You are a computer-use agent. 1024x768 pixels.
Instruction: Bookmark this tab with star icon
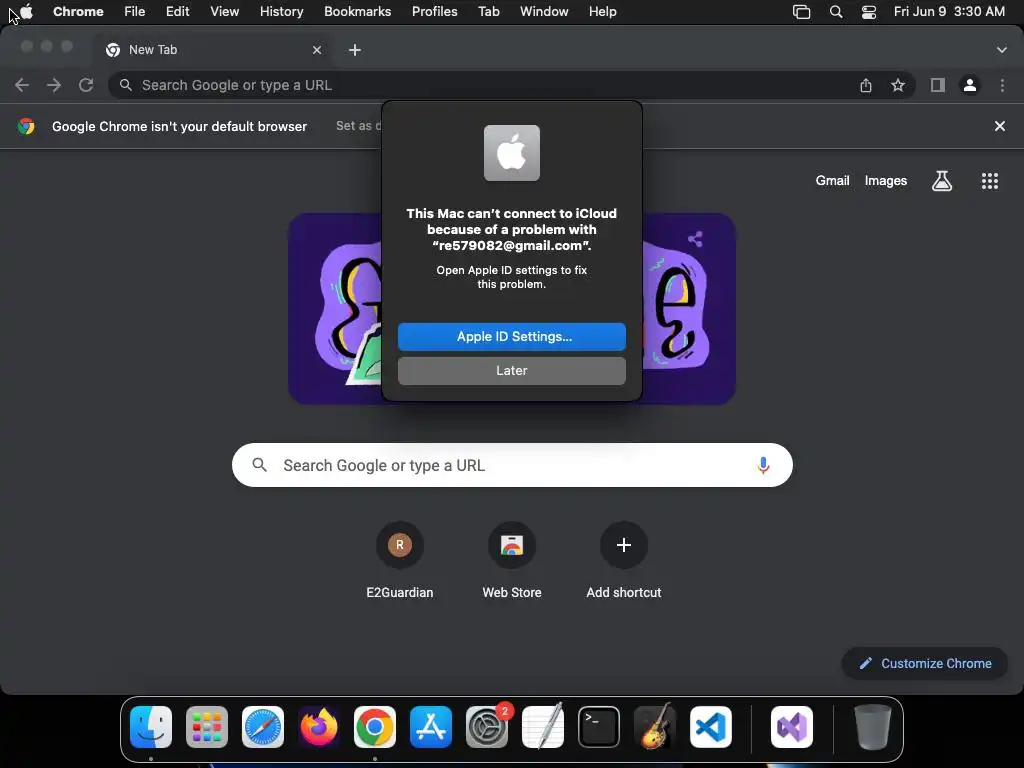point(898,85)
